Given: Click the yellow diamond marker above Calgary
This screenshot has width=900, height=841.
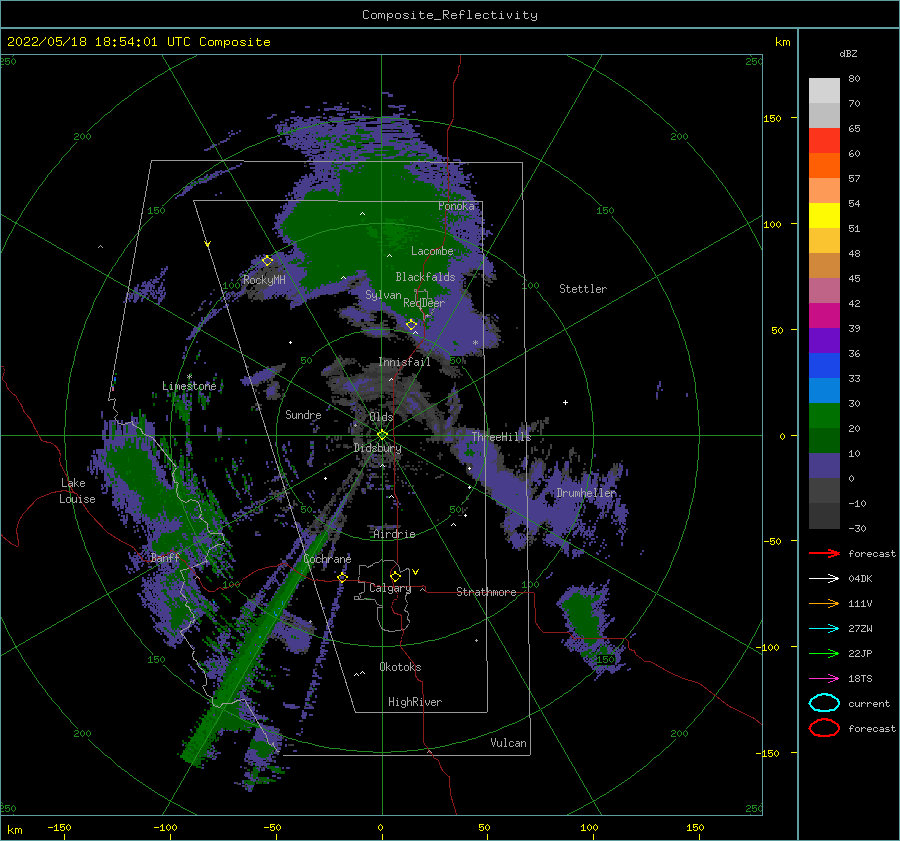Looking at the screenshot, I should click(x=395, y=576).
